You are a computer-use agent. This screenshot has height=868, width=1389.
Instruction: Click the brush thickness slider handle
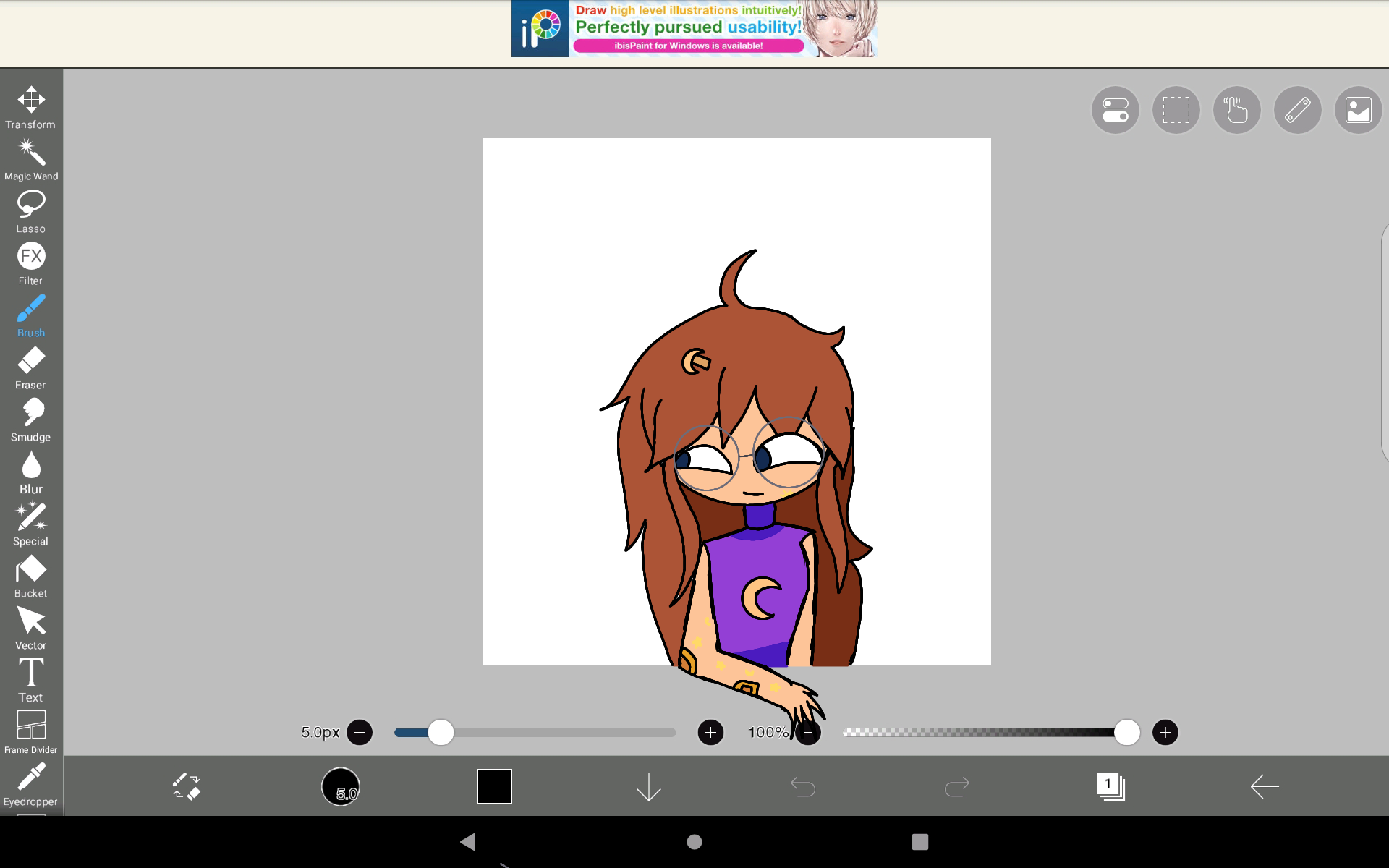pos(441,733)
